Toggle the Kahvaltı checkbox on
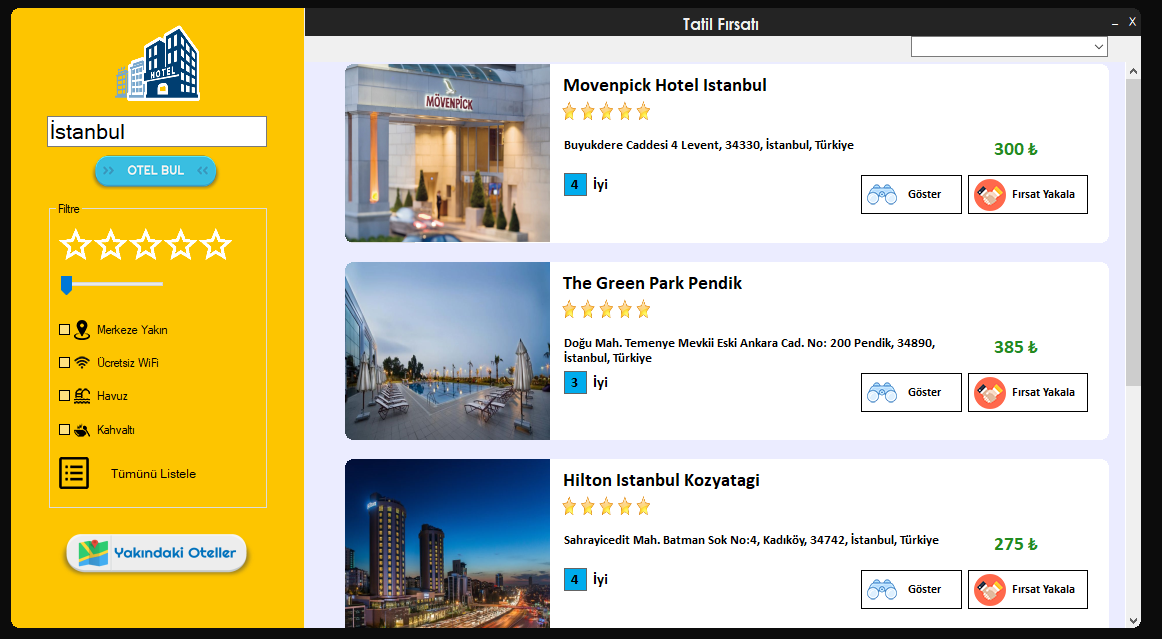1162x639 pixels. pos(64,428)
